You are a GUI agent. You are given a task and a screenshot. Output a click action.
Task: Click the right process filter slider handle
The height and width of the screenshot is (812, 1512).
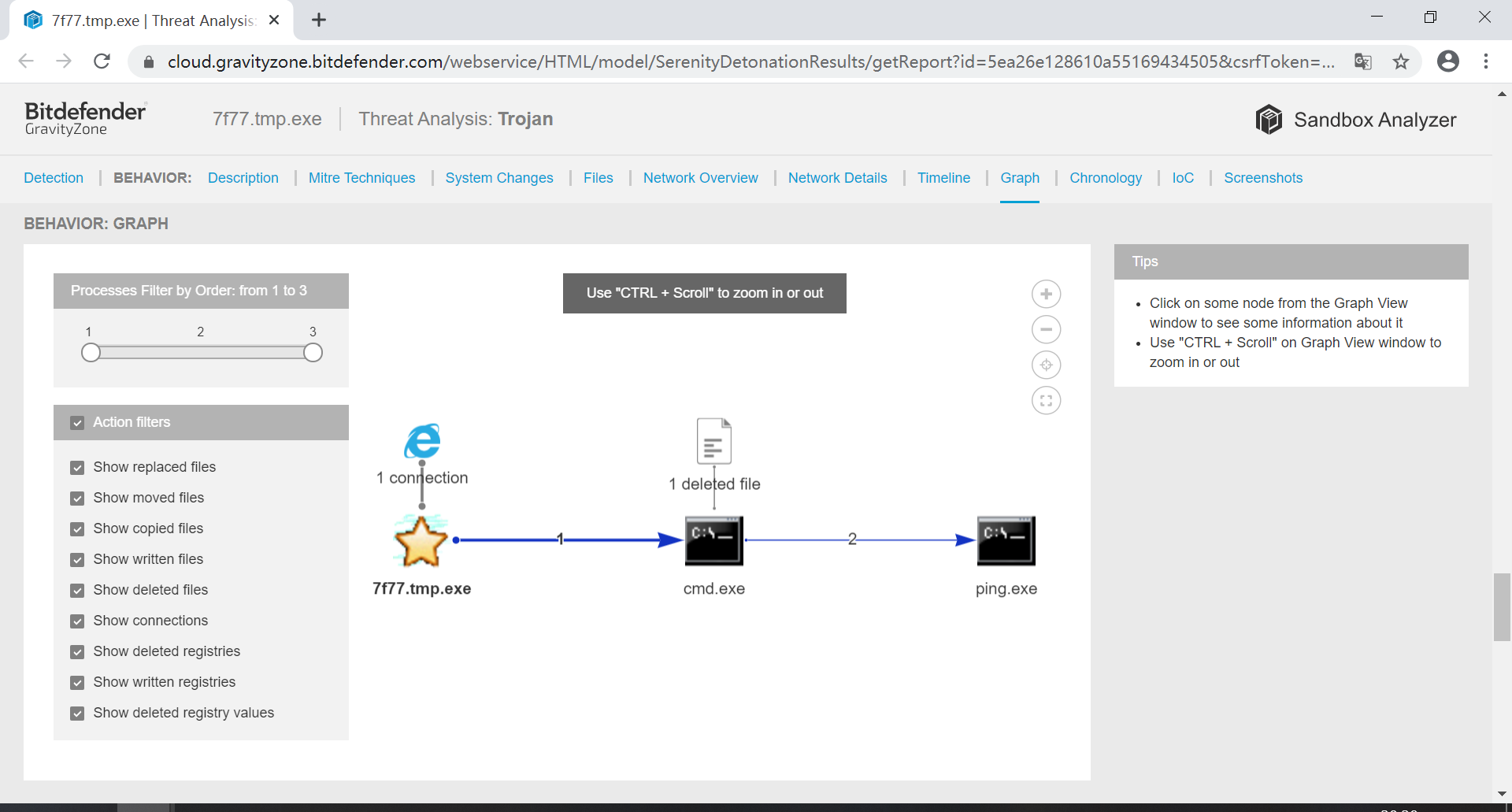tap(313, 353)
